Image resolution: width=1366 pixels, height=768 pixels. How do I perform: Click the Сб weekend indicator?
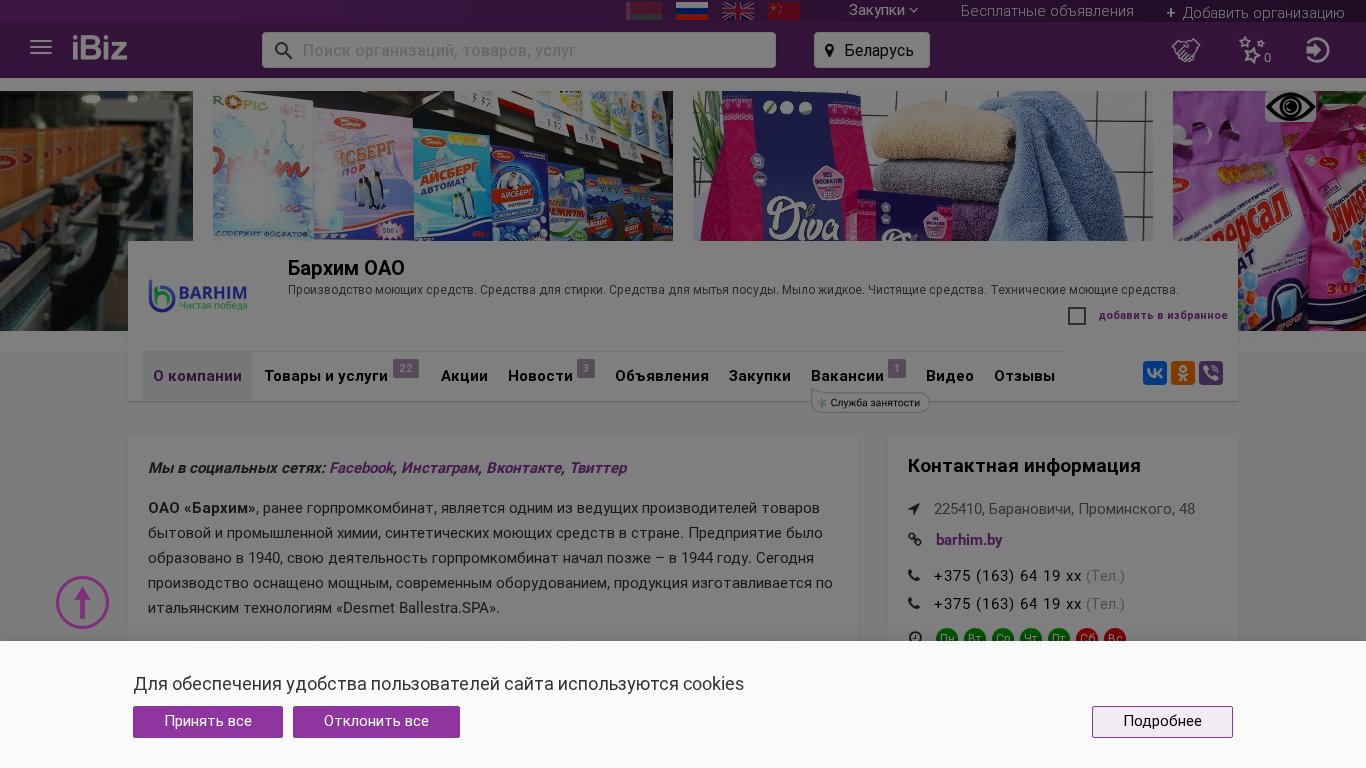[x=1087, y=636]
